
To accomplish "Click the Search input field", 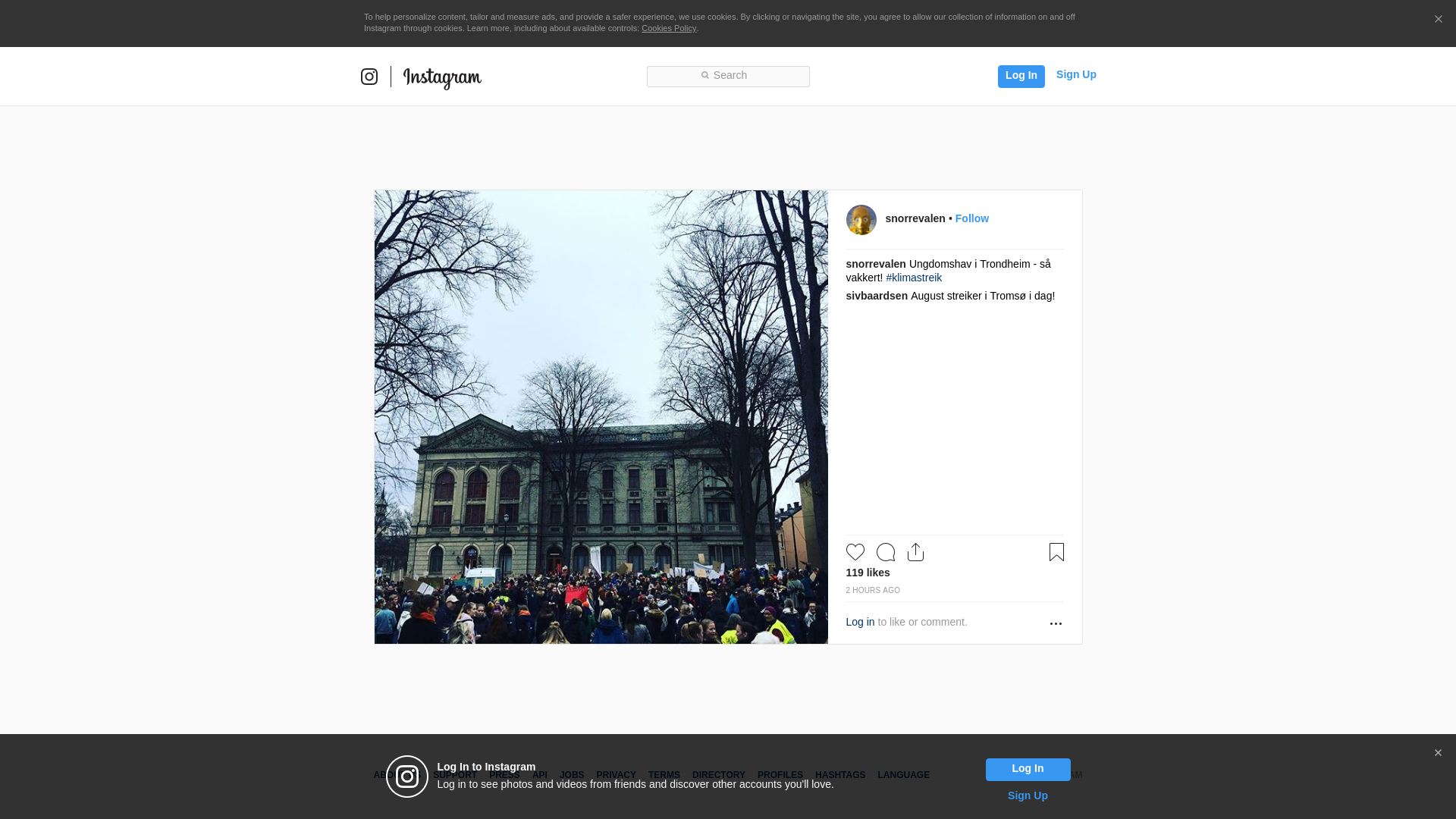I will click(728, 76).
